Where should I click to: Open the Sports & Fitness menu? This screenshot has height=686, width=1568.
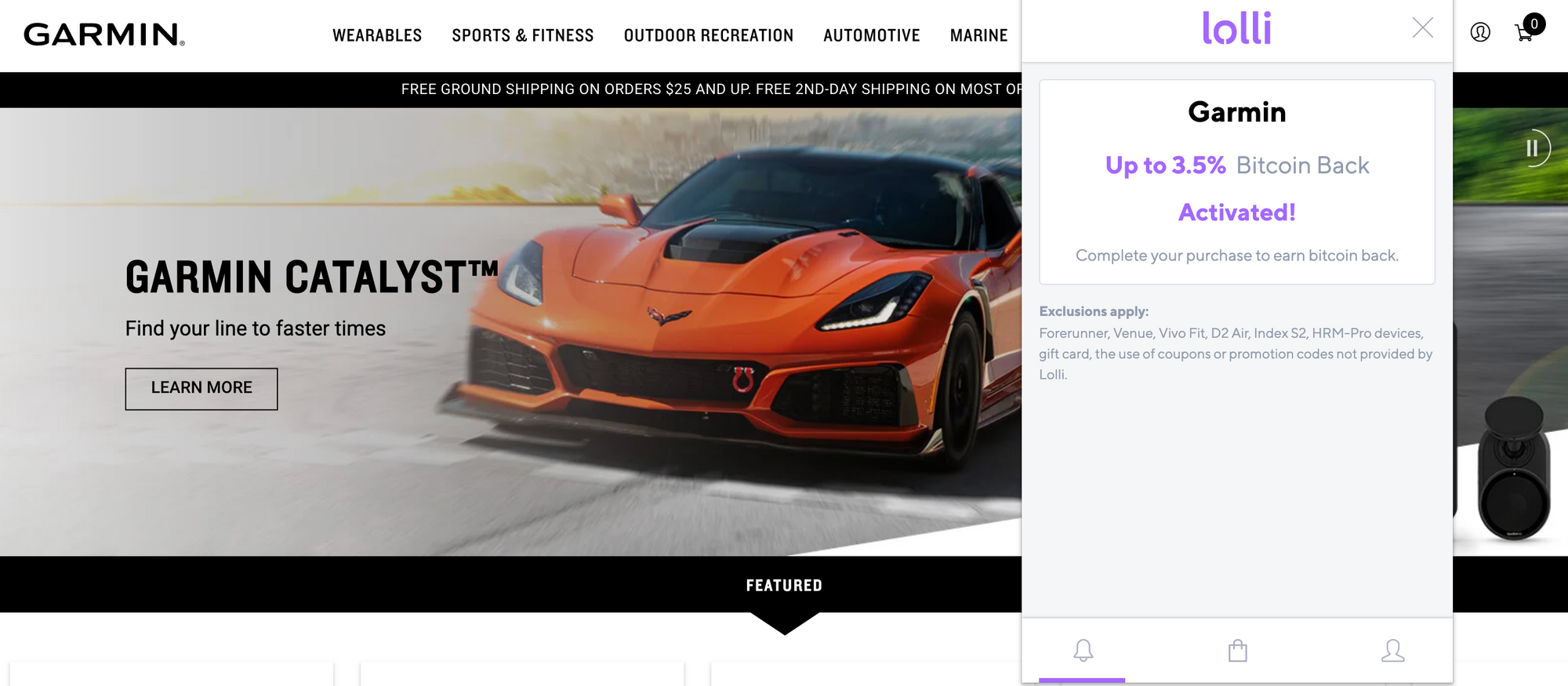click(523, 35)
